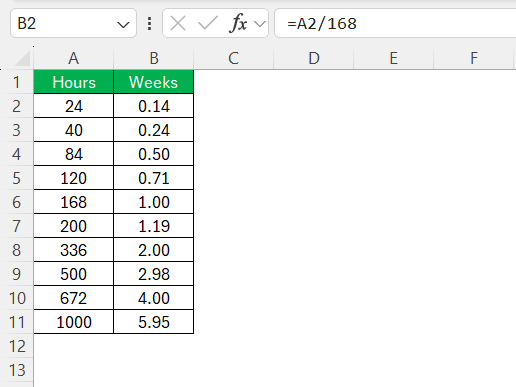Select the cell containing 0.71
516x387 pixels.
[x=154, y=178]
